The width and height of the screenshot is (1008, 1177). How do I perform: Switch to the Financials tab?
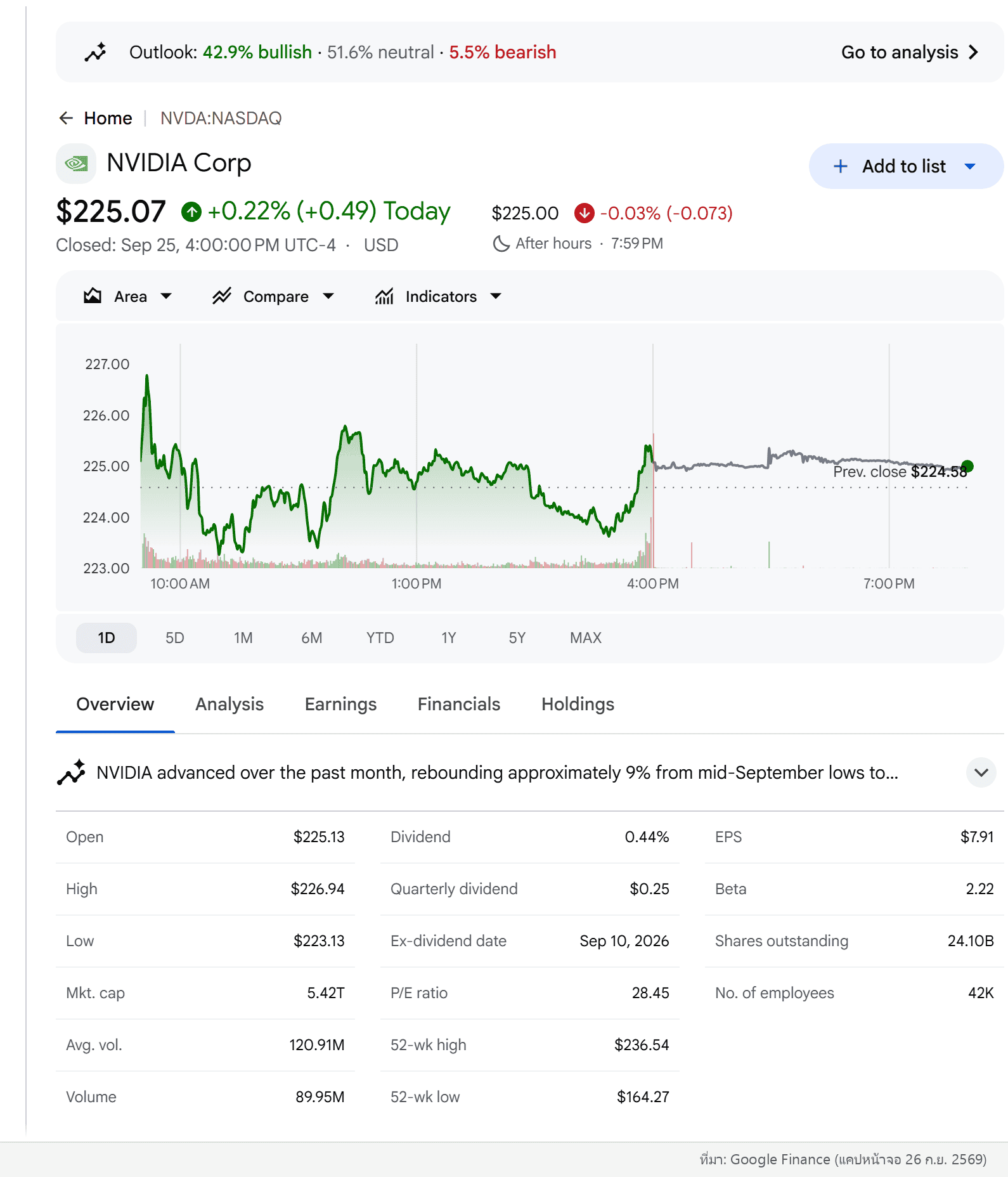[459, 704]
